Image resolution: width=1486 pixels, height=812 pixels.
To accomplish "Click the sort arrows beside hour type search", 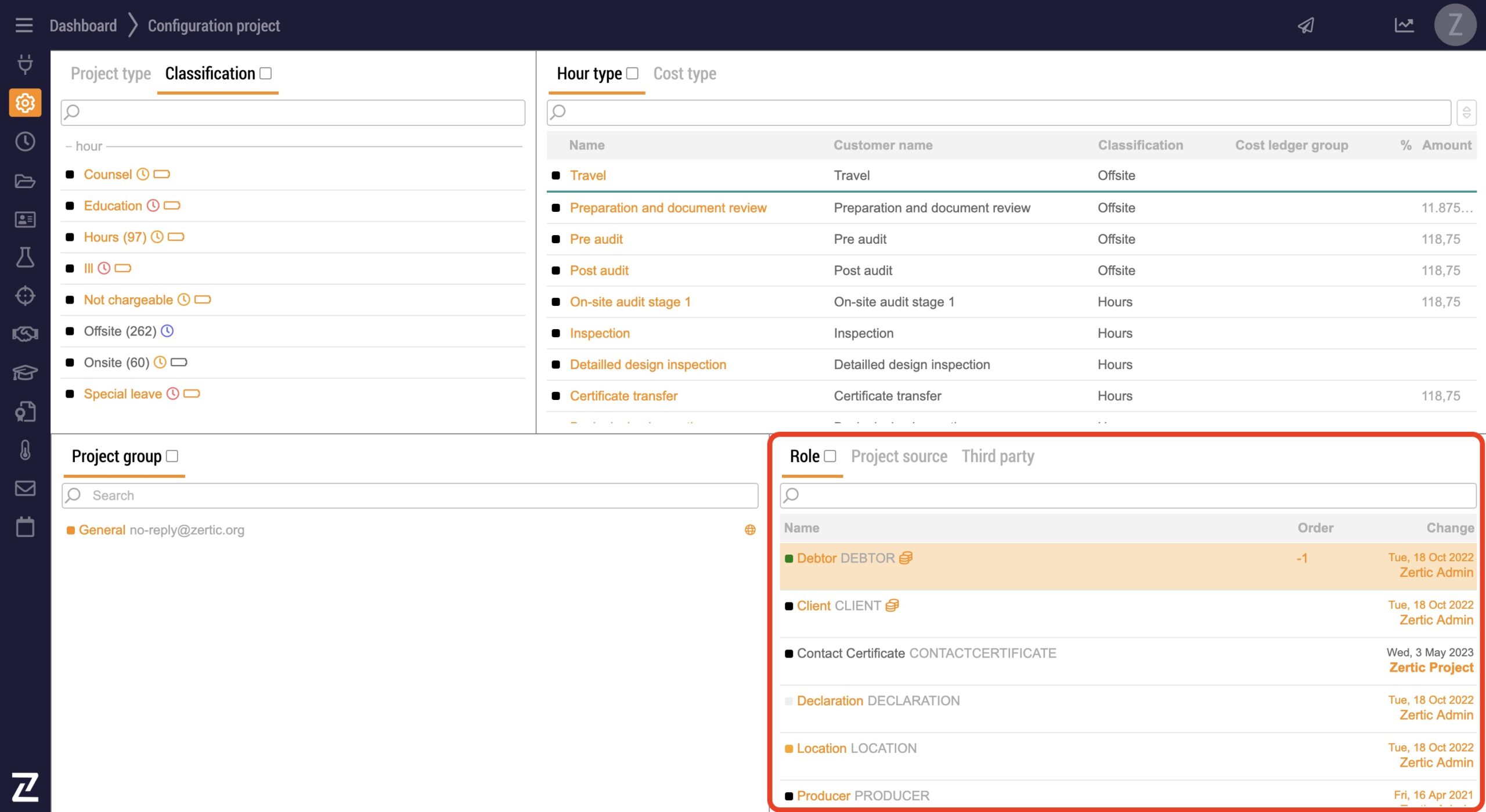I will coord(1466,113).
